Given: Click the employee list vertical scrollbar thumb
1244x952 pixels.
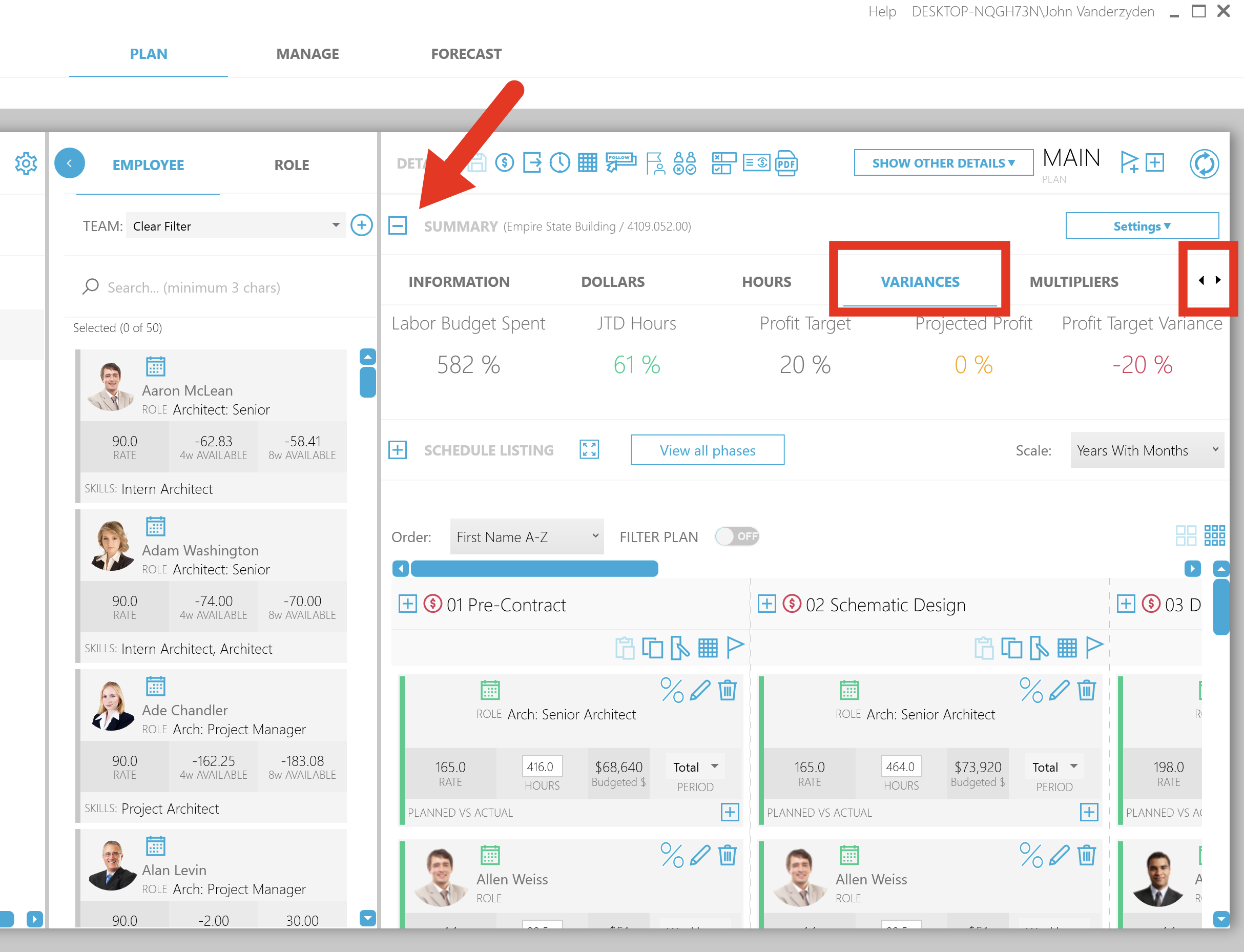Looking at the screenshot, I should click(368, 382).
